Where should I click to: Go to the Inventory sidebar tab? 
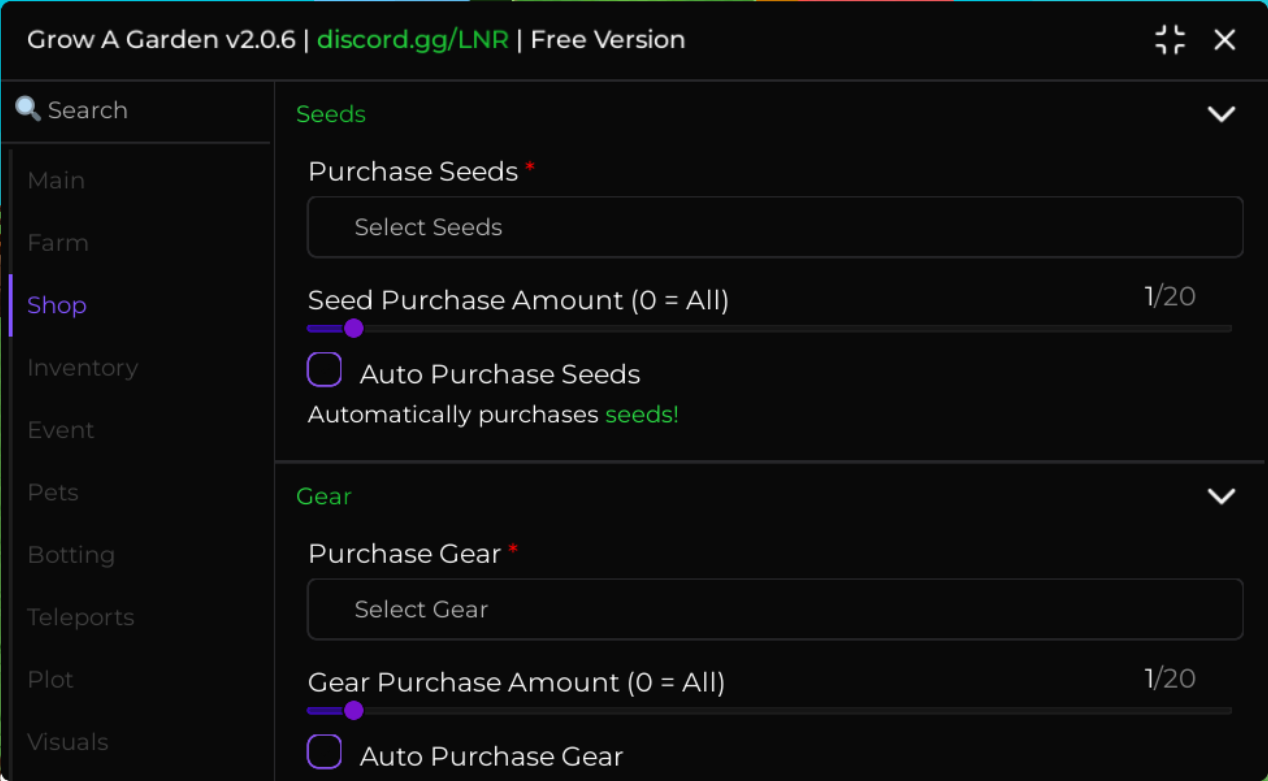(83, 368)
